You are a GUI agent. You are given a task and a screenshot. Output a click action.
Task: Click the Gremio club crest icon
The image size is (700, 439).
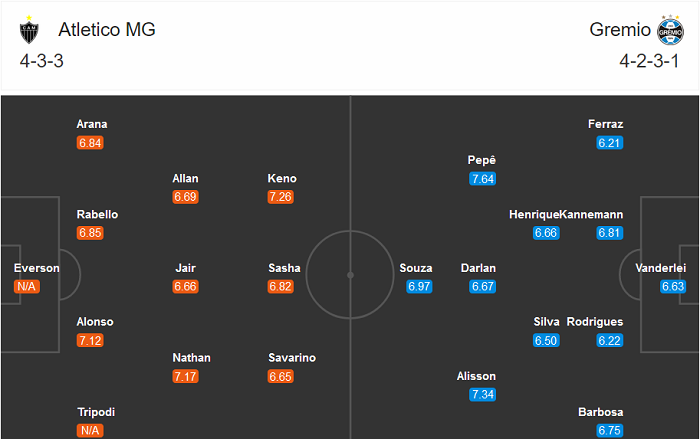pyautogui.click(x=669, y=30)
